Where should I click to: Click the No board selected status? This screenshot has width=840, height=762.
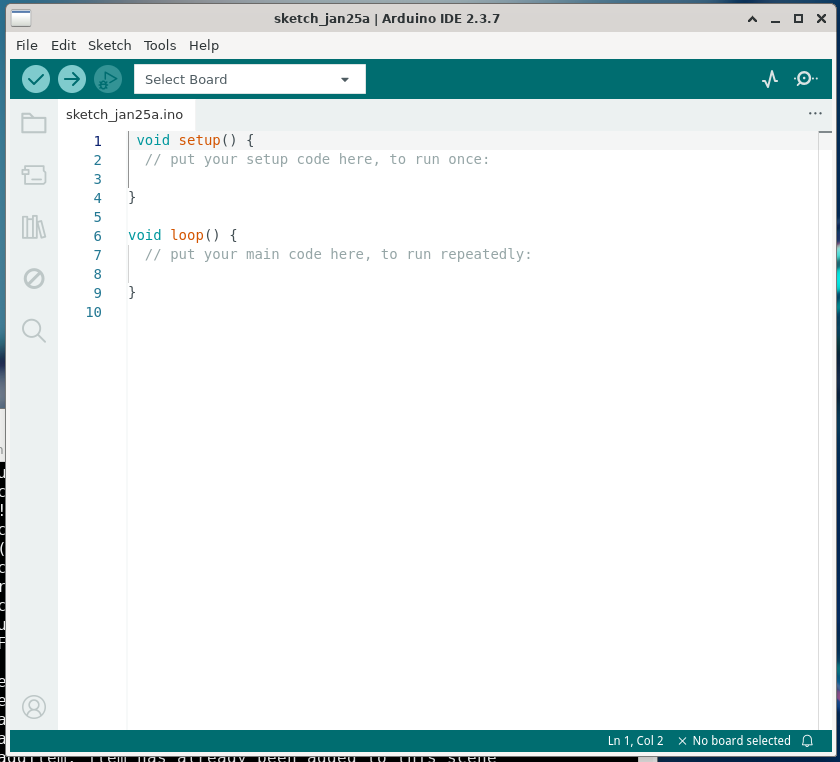coord(734,741)
